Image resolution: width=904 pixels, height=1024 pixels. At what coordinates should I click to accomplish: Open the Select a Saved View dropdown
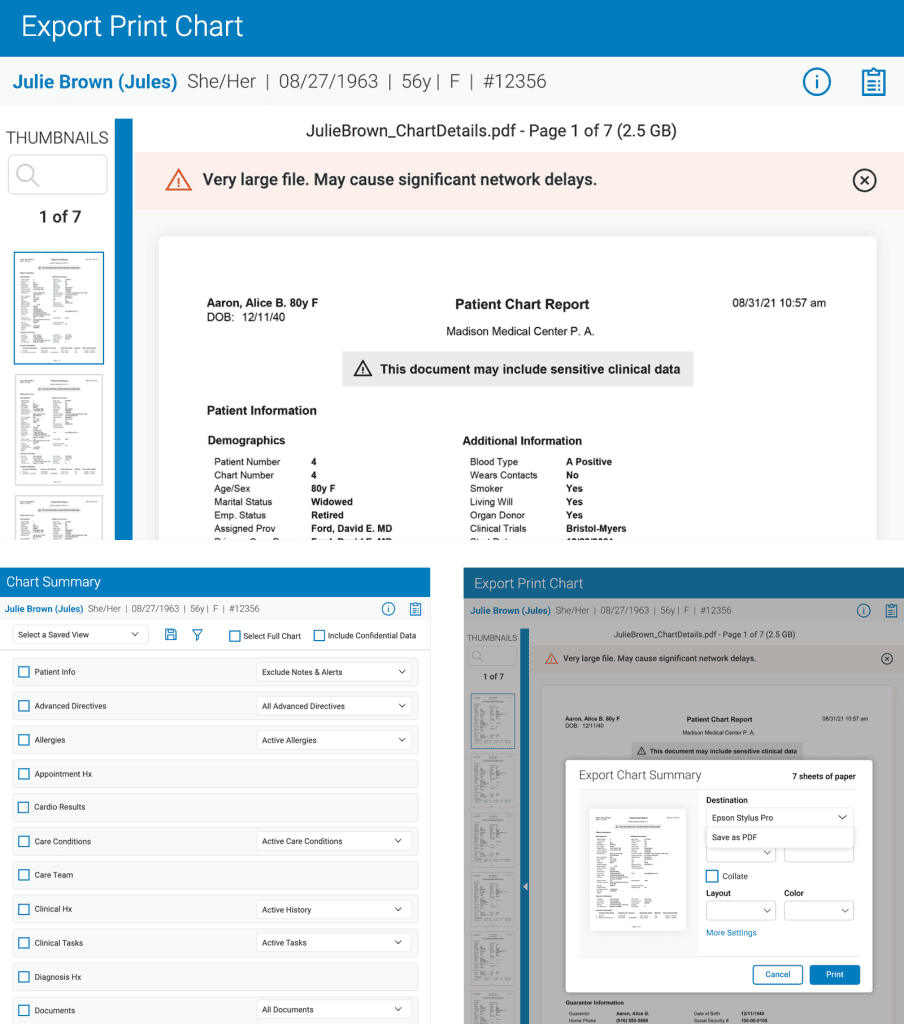80,635
